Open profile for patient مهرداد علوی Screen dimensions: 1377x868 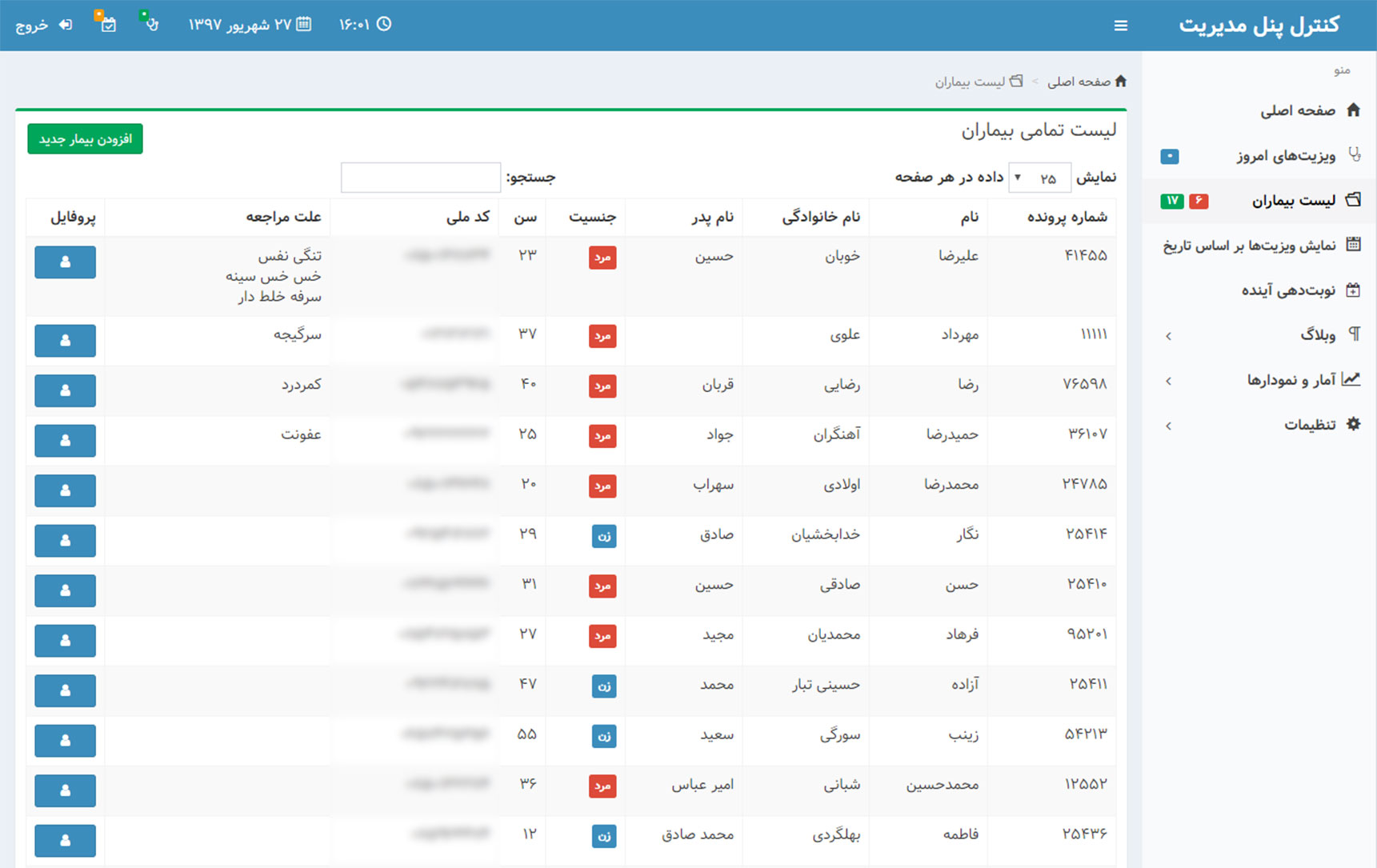tap(65, 341)
